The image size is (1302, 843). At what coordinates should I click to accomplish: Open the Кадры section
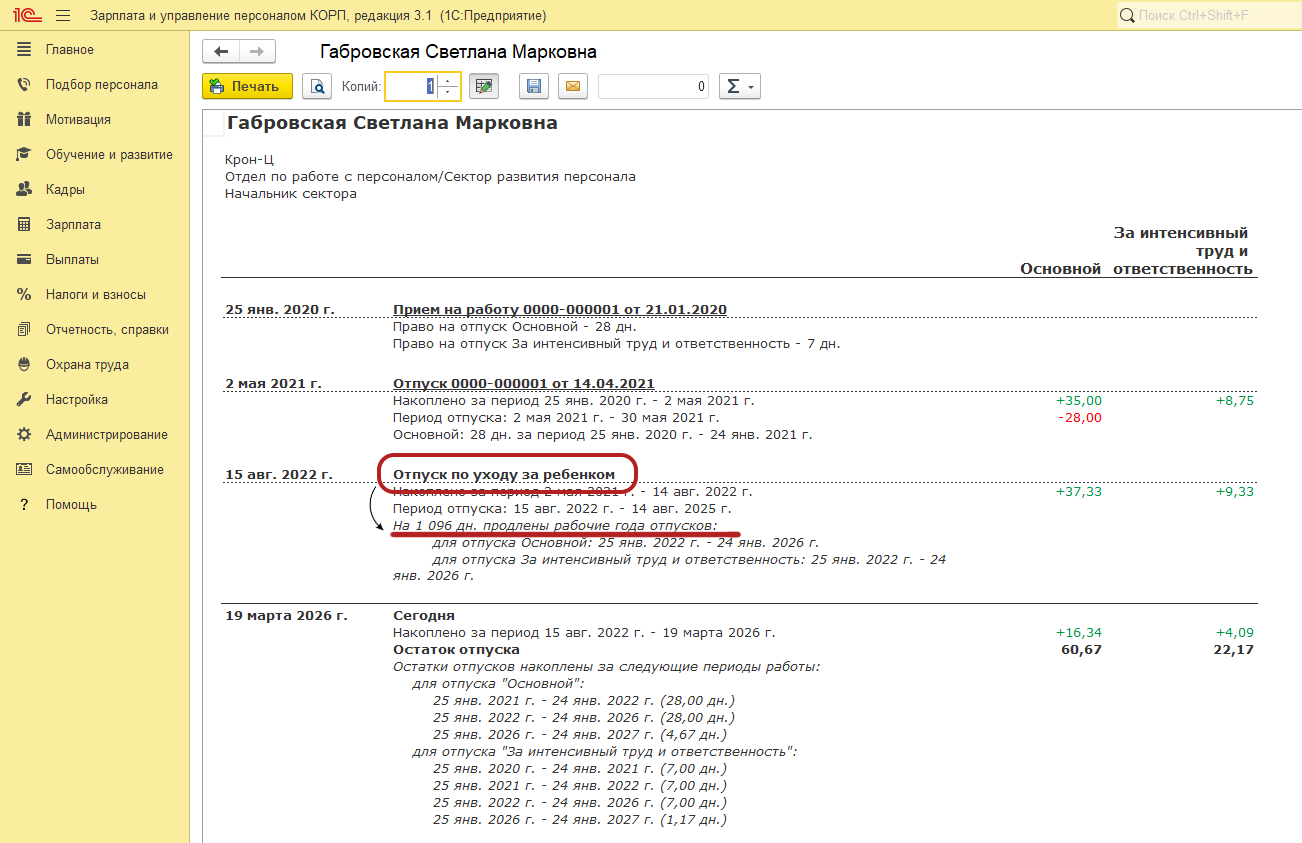tap(65, 190)
